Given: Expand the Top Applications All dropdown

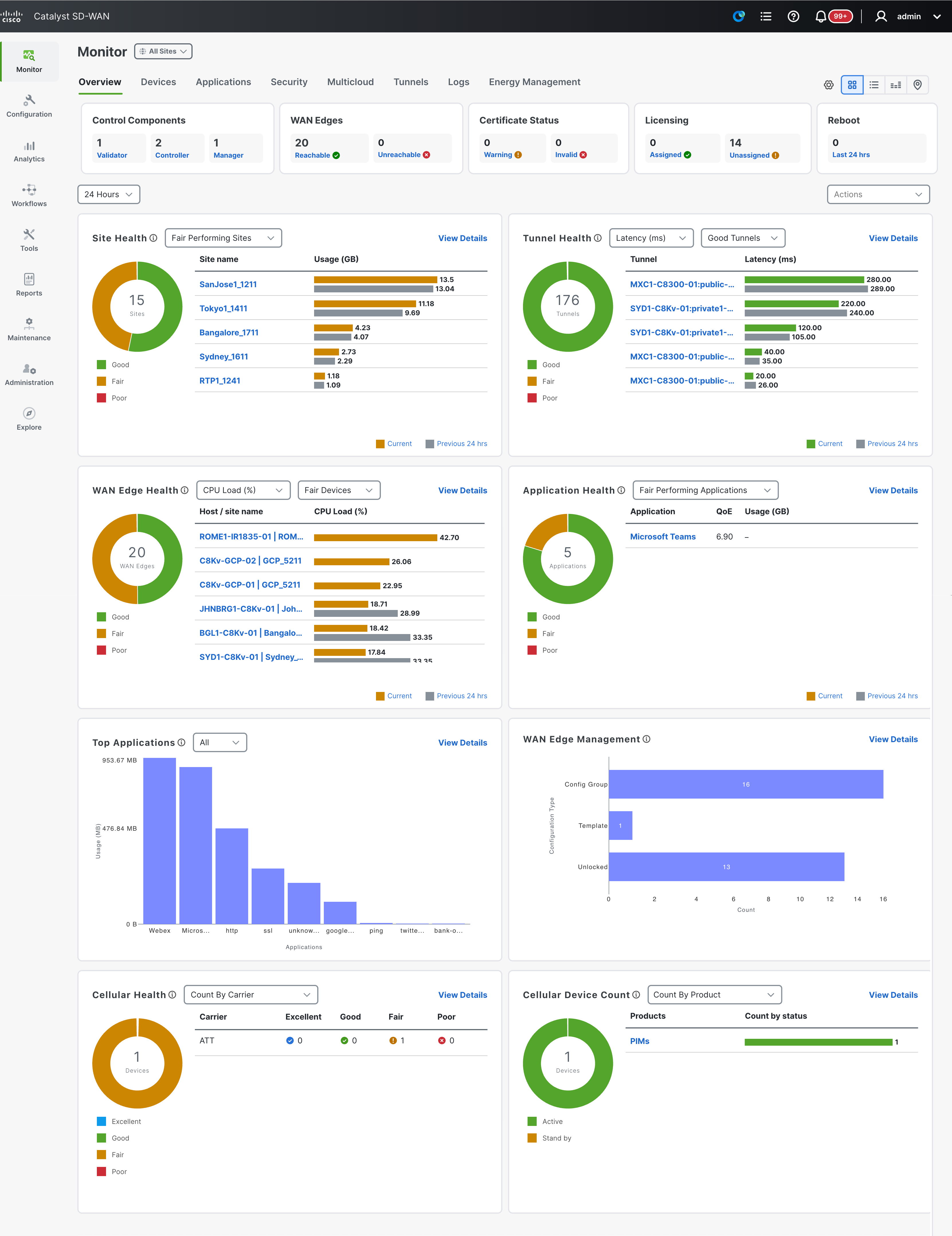Looking at the screenshot, I should coord(220,742).
